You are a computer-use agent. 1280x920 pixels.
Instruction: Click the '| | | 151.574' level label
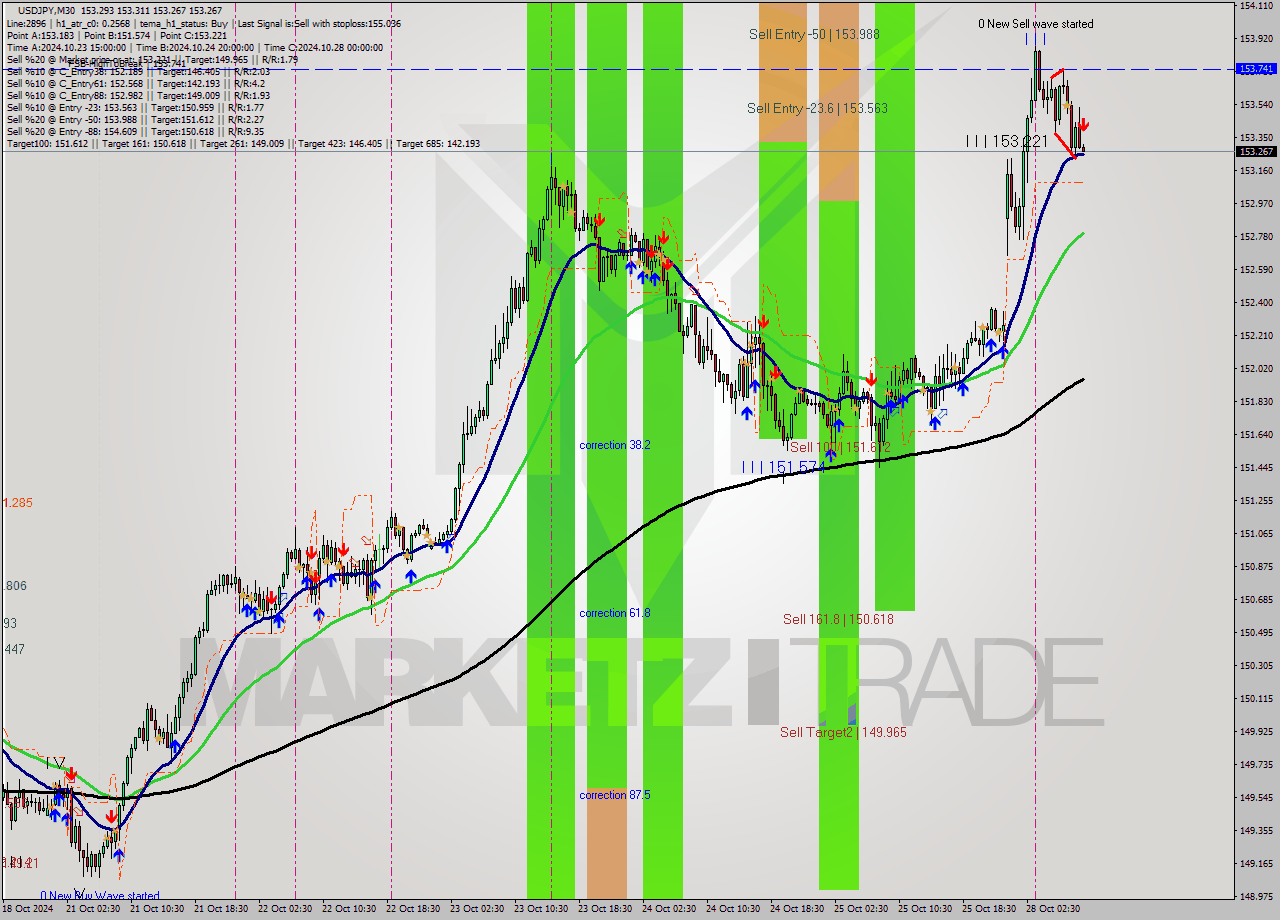(783, 467)
